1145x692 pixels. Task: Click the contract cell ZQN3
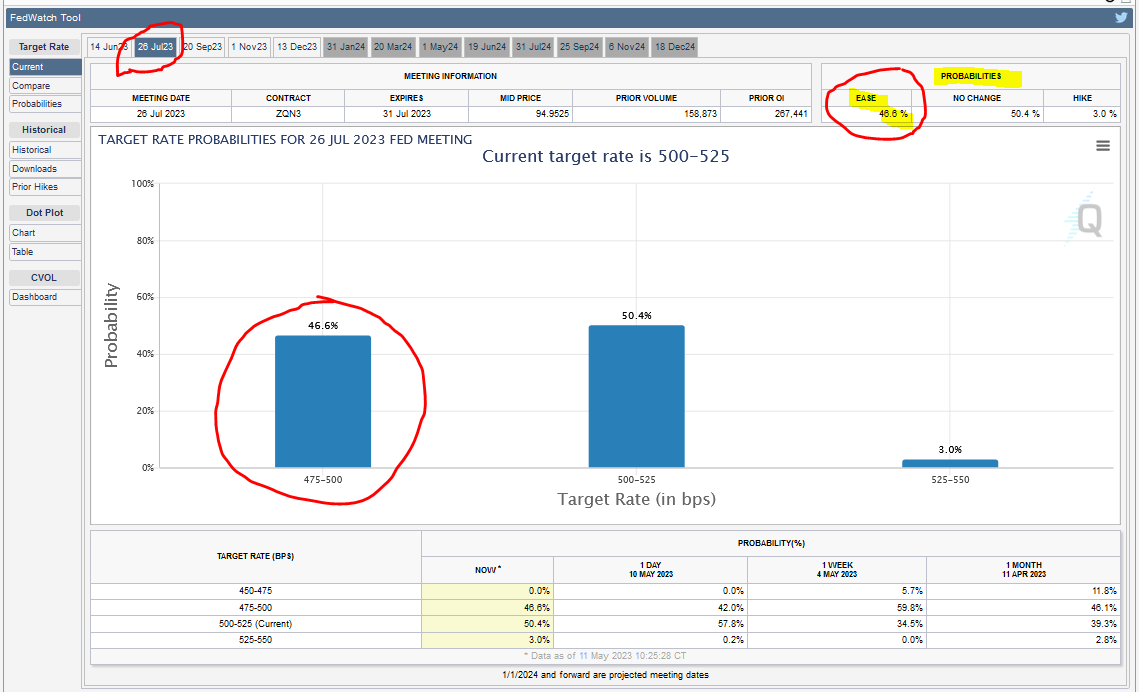[288, 114]
